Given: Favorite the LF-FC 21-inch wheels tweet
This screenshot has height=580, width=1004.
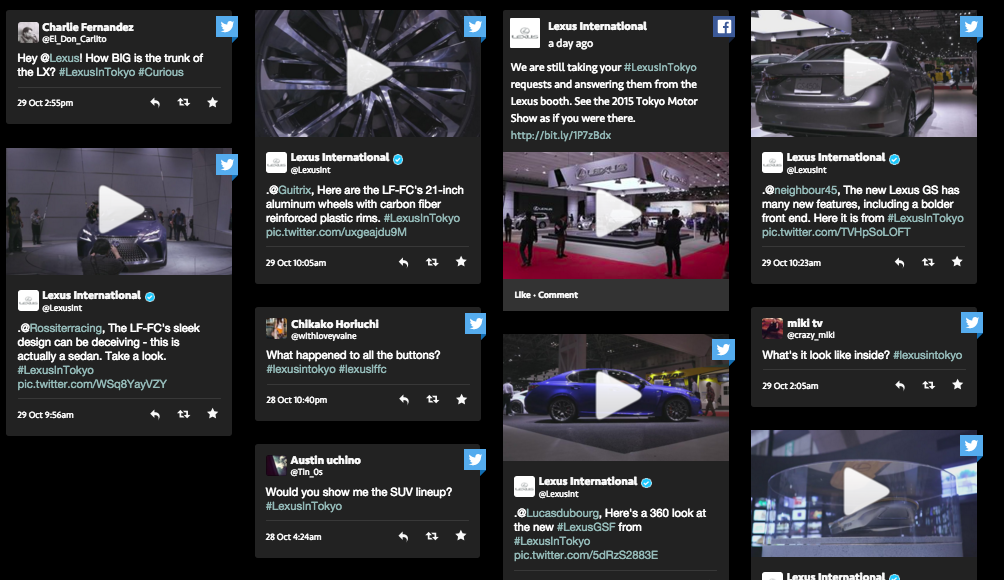Looking at the screenshot, I should point(461,262).
